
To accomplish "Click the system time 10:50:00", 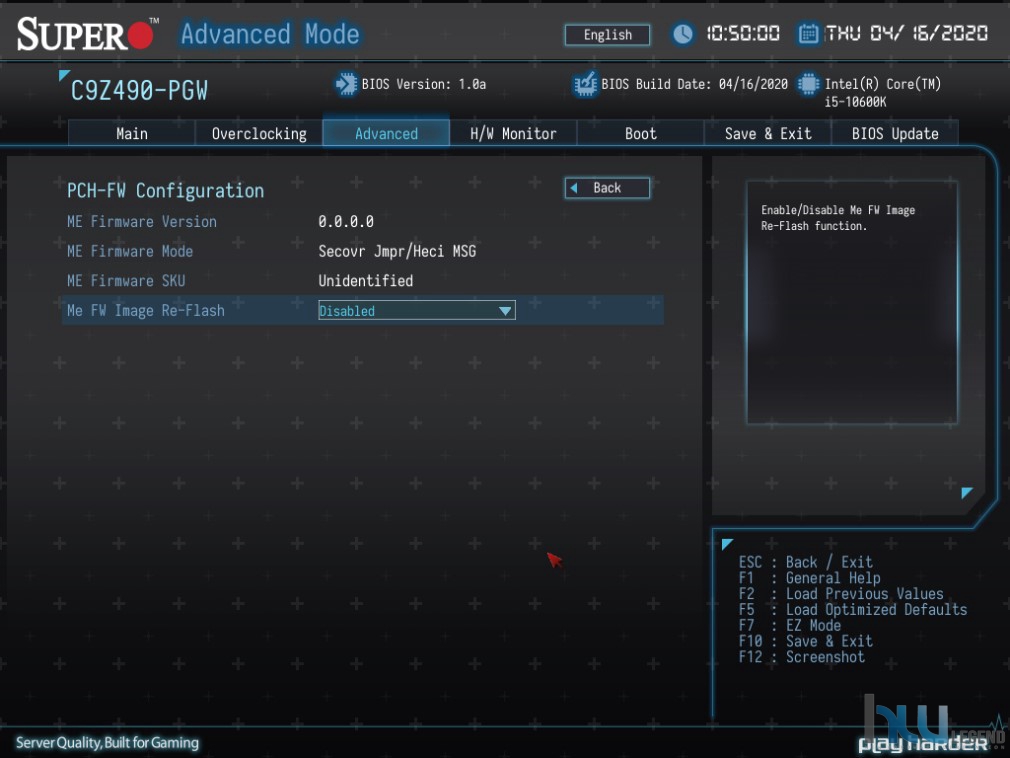I will tap(743, 33).
